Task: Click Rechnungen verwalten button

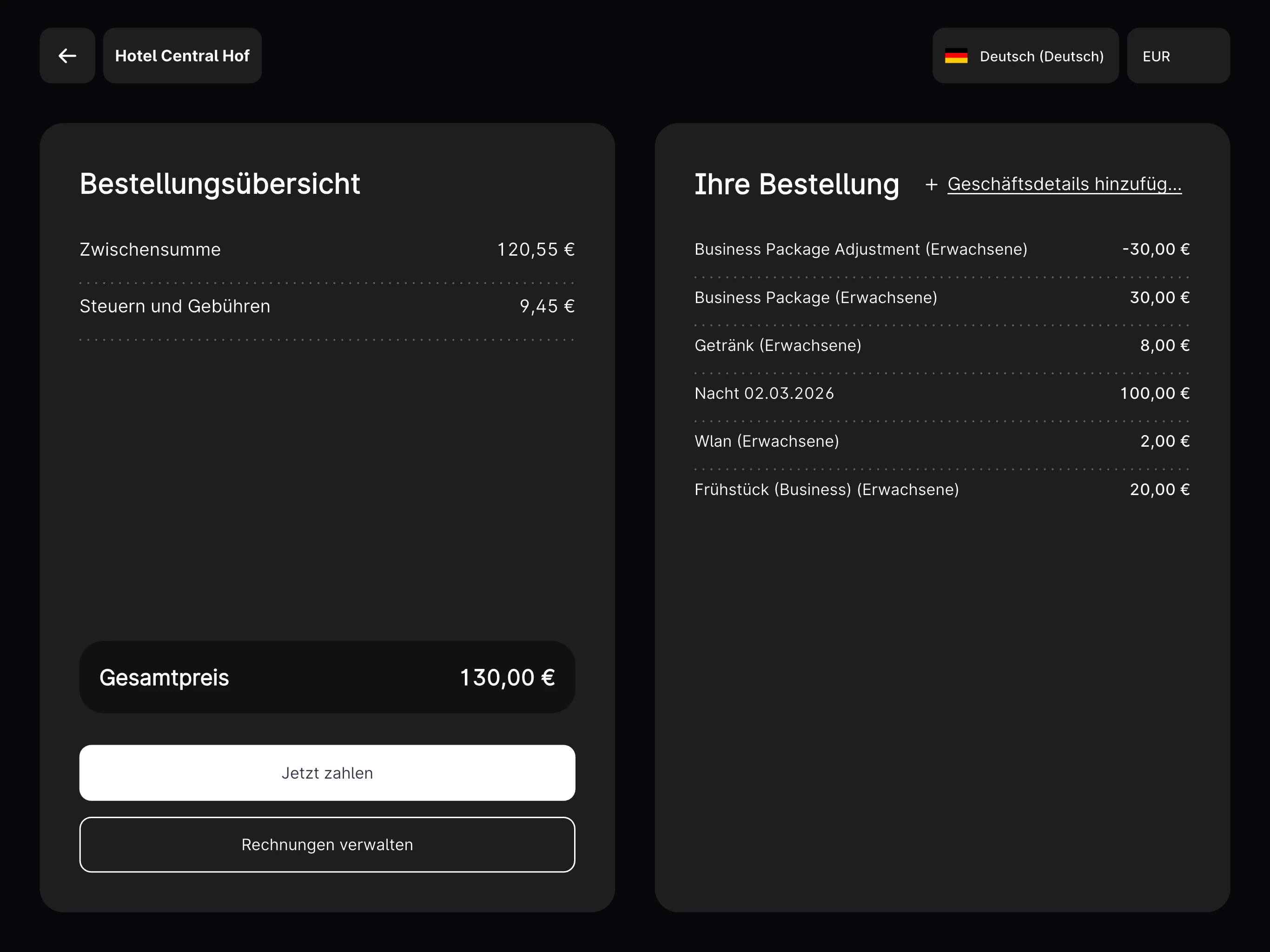Action: click(x=327, y=844)
